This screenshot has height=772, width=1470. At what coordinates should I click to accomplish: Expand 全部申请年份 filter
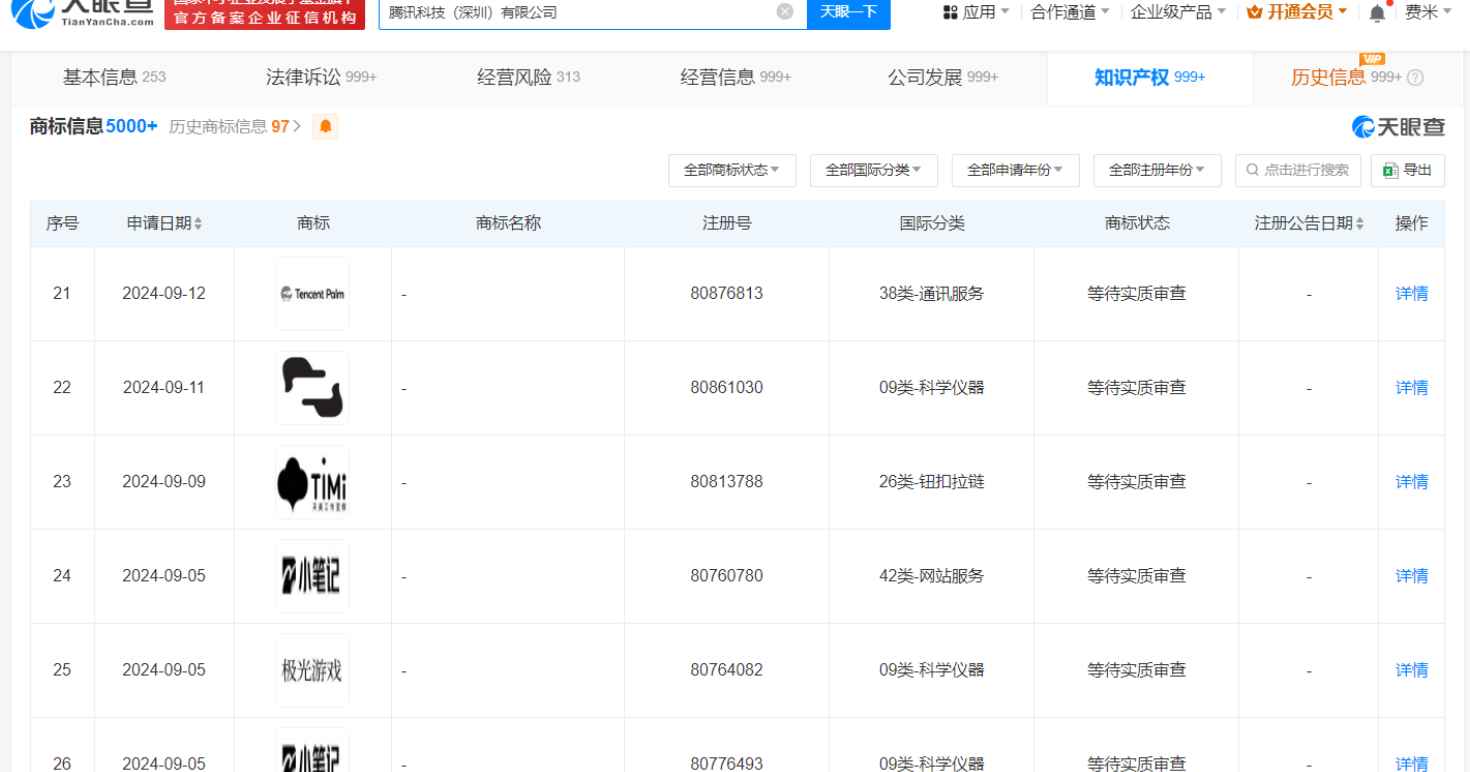1016,170
